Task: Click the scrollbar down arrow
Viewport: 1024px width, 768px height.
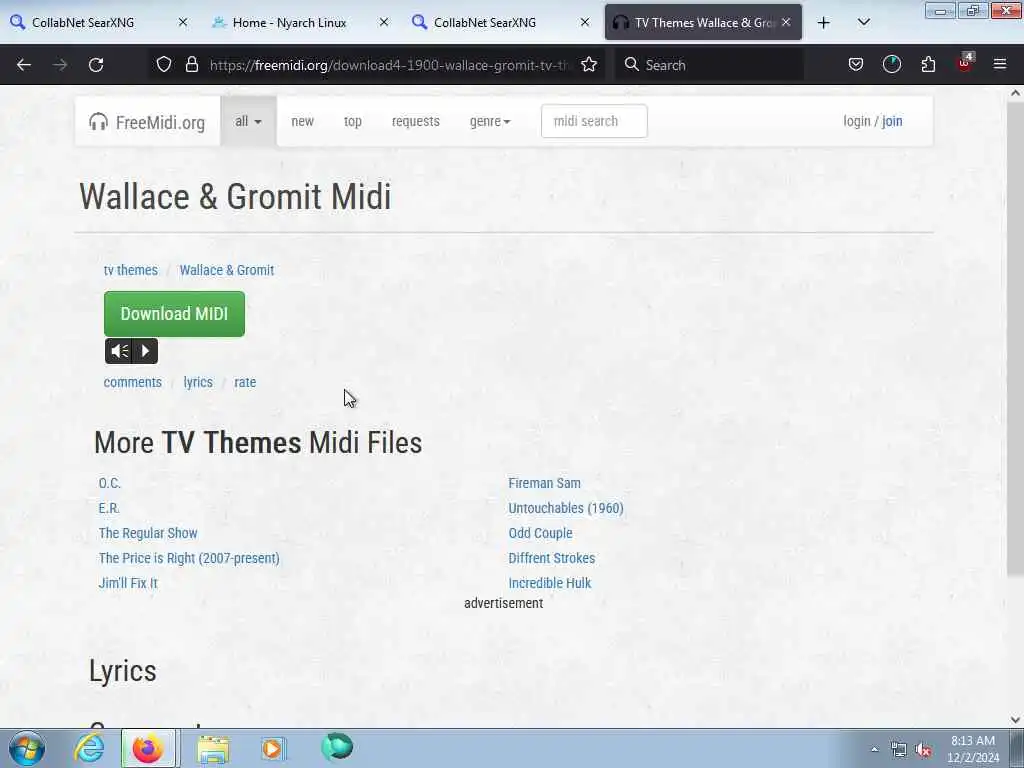Action: click(1016, 720)
